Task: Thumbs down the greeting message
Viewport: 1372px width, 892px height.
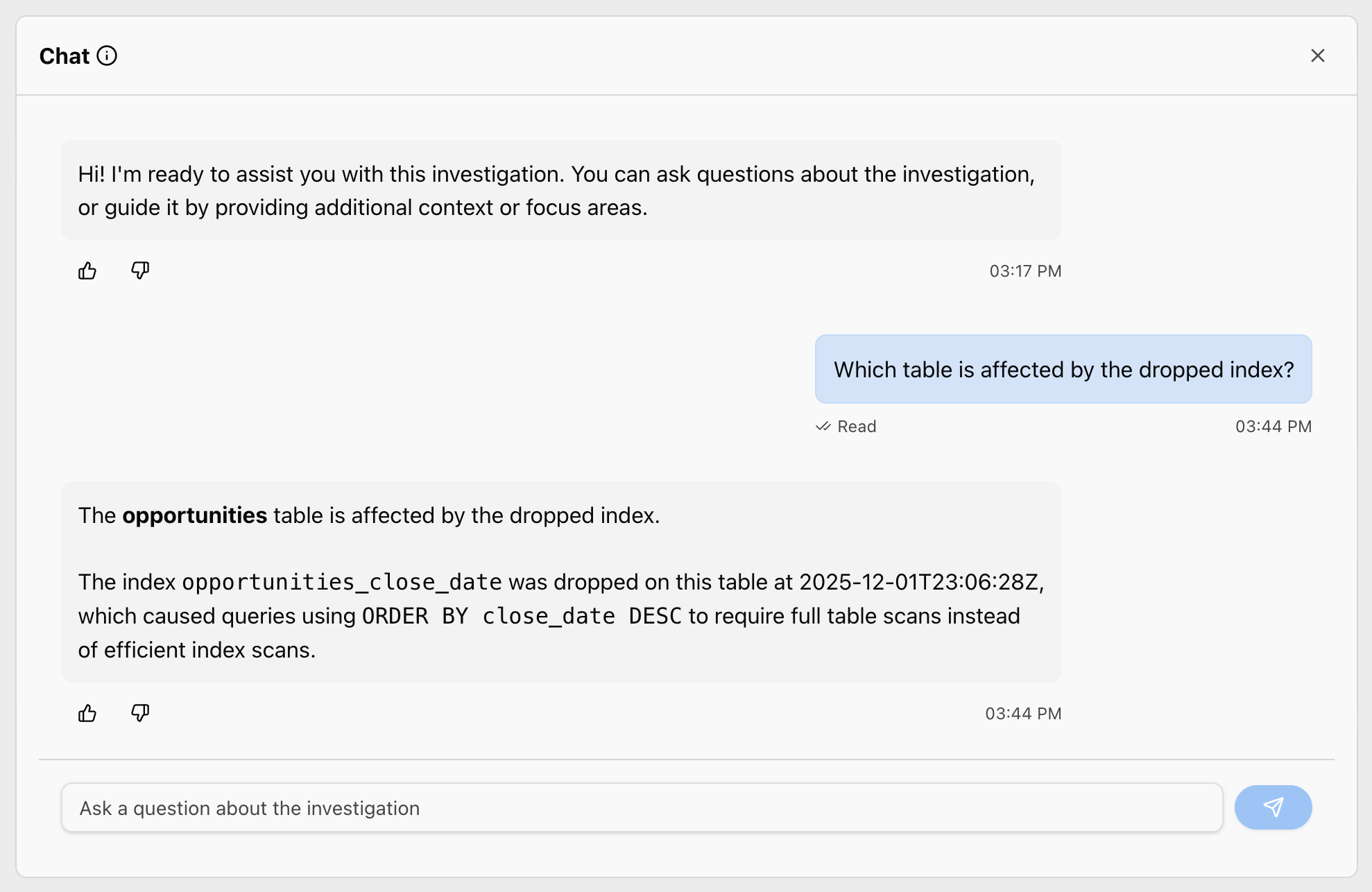Action: click(x=140, y=271)
